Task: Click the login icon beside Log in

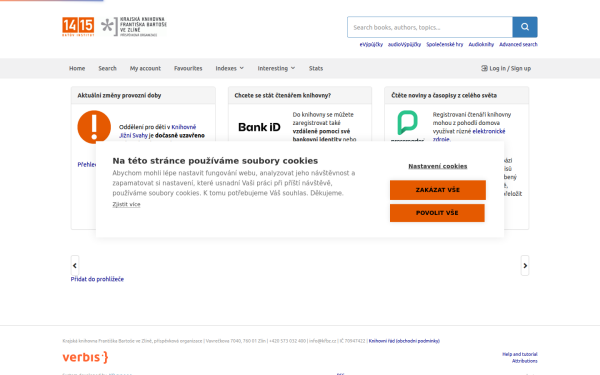Action: click(x=484, y=68)
